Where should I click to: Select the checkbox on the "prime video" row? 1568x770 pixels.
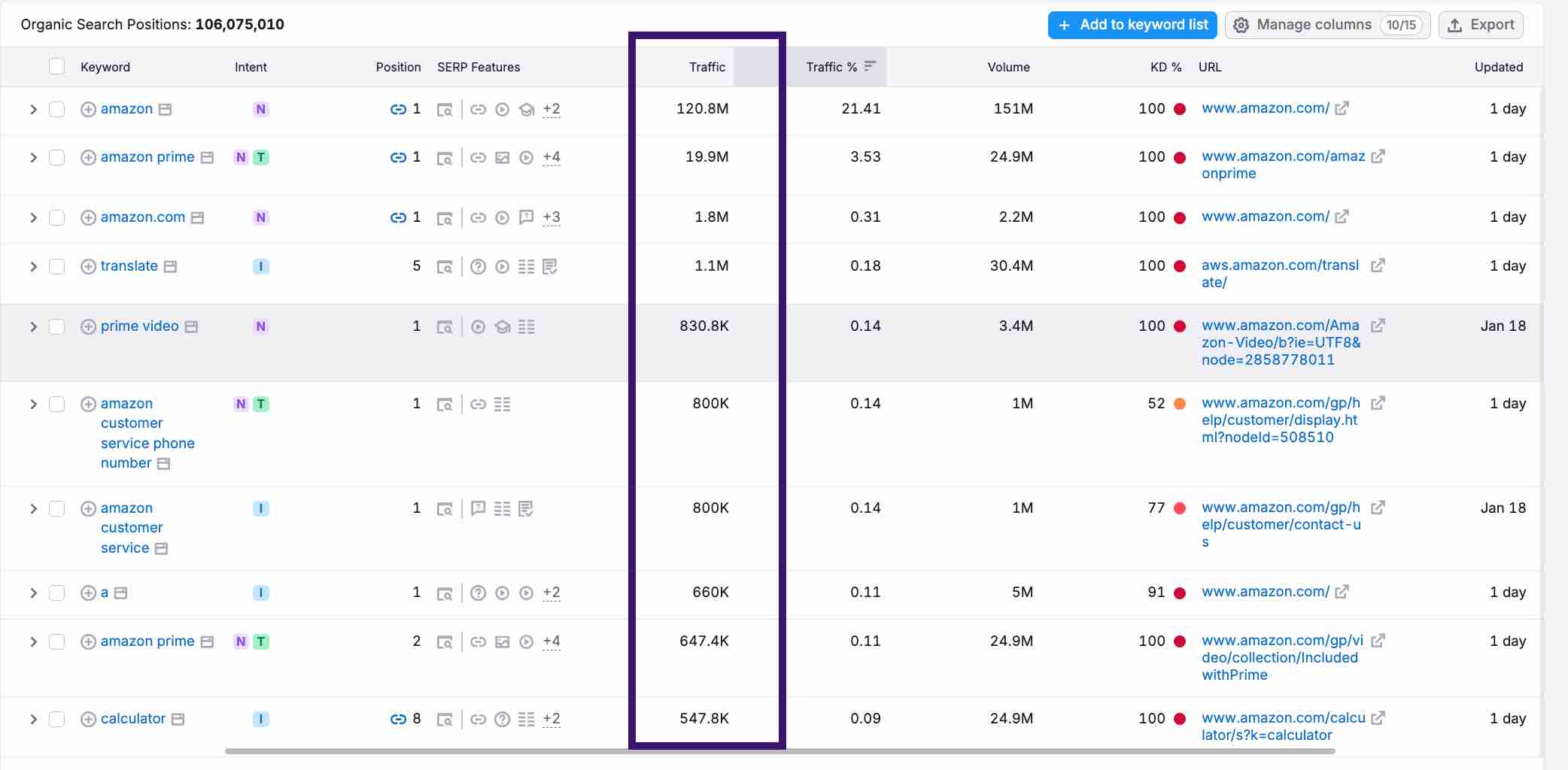coord(56,326)
